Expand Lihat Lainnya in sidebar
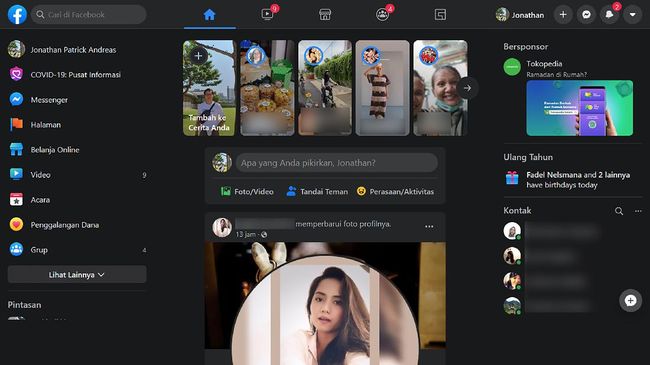 click(x=77, y=275)
